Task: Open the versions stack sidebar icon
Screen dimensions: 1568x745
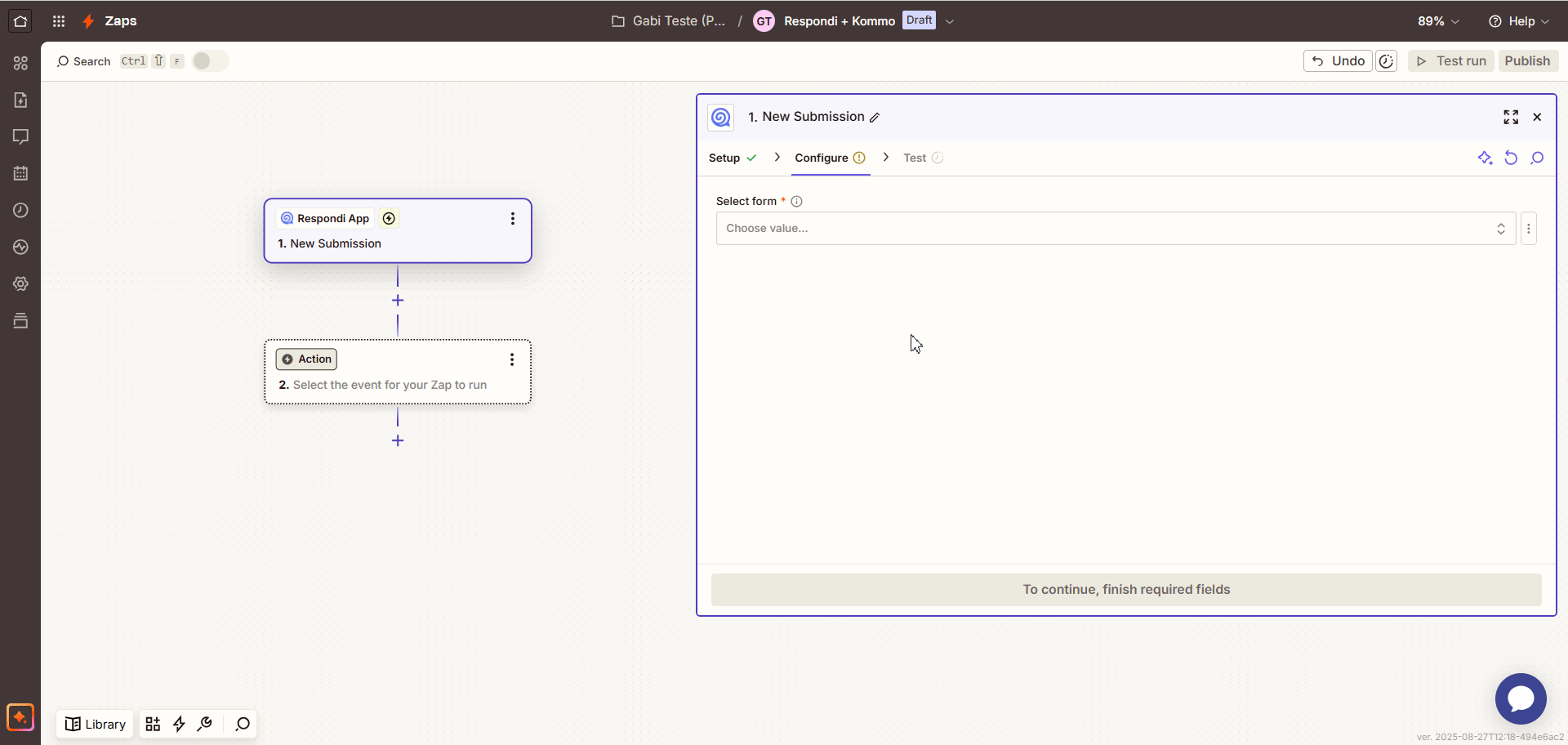Action: point(20,320)
